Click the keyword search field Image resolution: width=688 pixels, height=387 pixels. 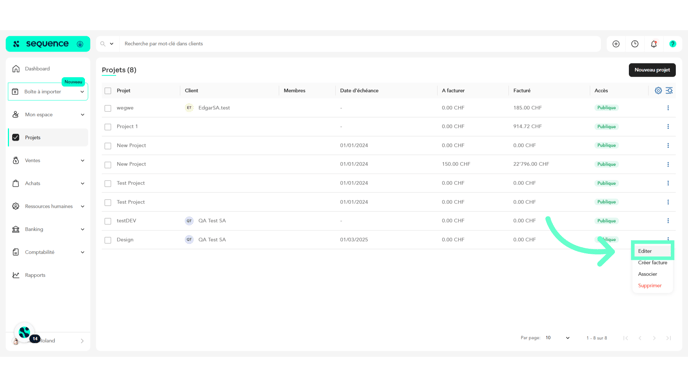(x=360, y=44)
